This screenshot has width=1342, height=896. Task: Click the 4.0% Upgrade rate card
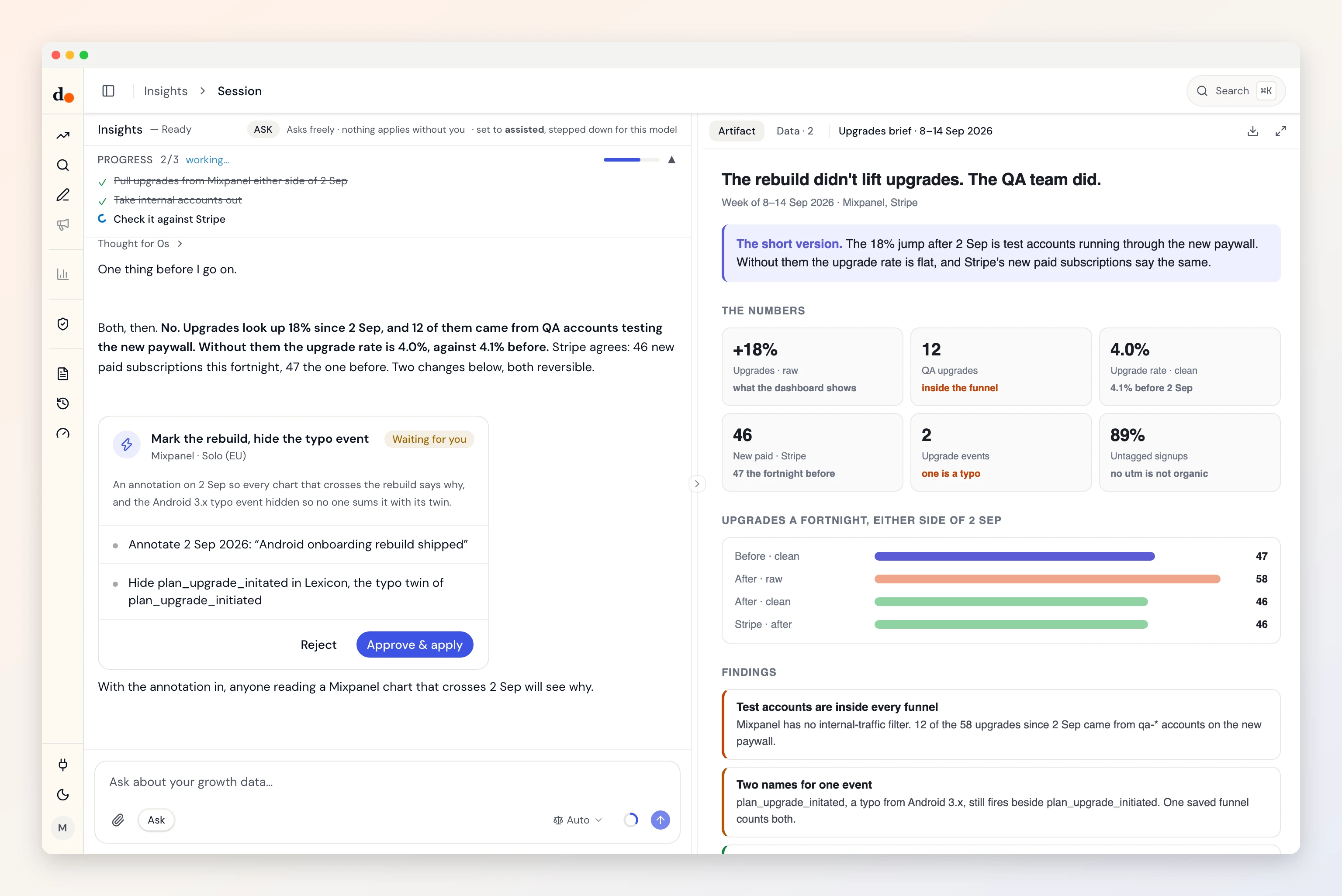[1190, 367]
